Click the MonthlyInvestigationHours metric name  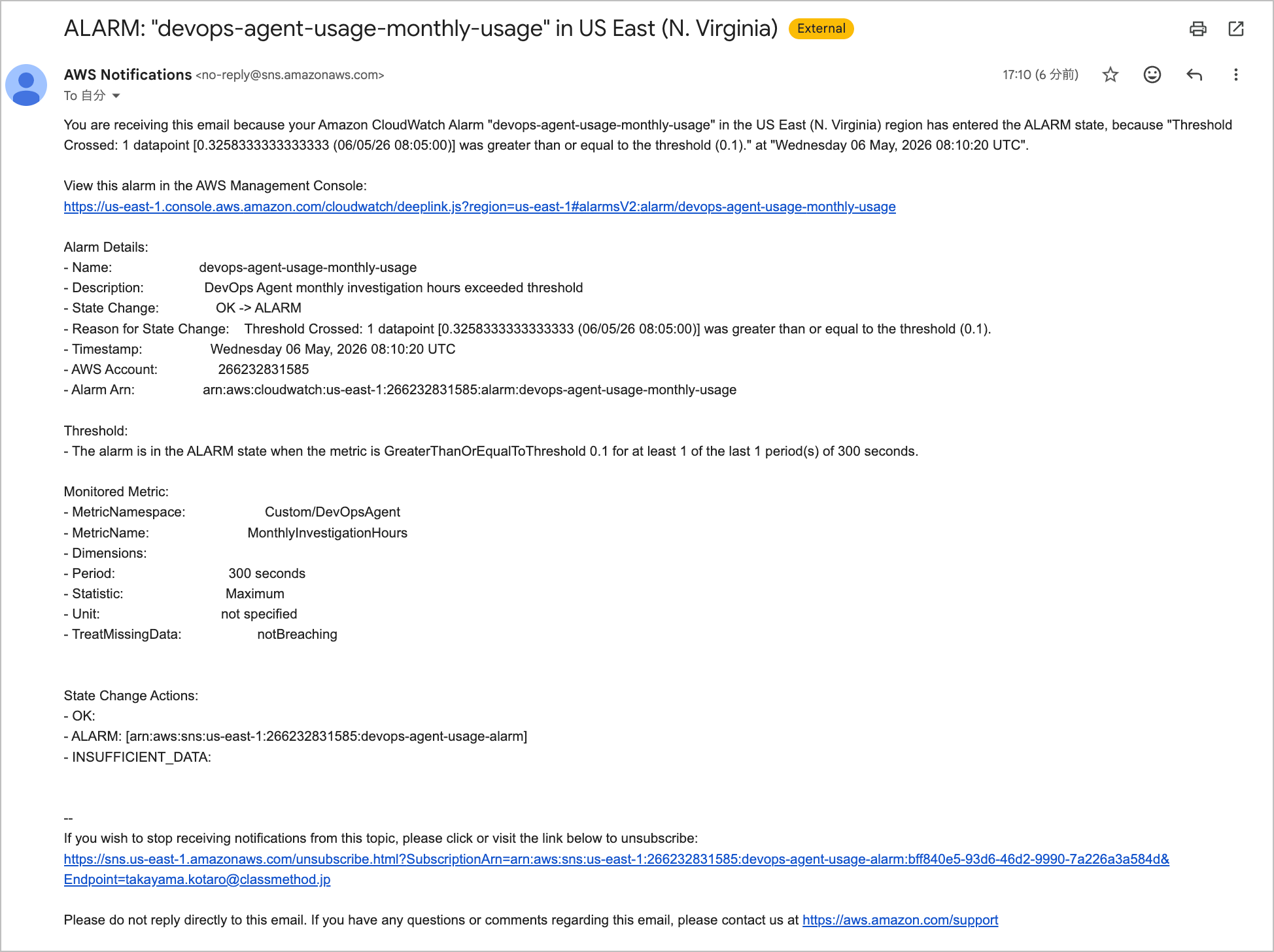(x=327, y=533)
